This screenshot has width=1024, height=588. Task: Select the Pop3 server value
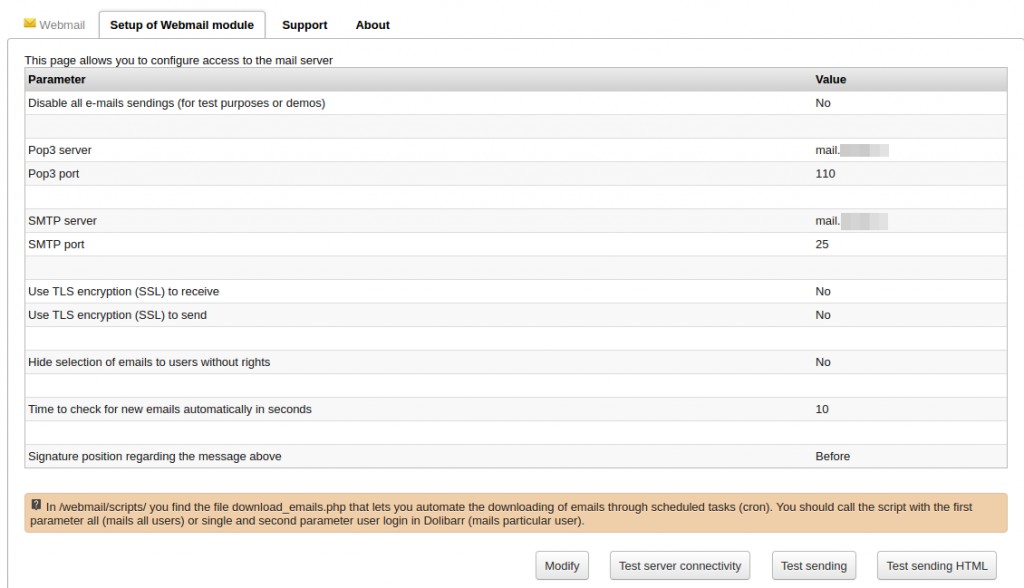coord(851,150)
